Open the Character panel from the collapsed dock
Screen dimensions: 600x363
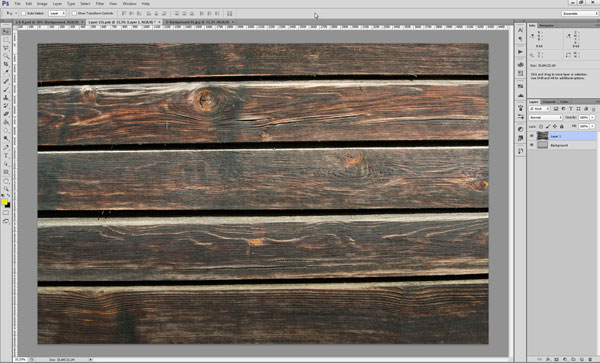click(520, 30)
